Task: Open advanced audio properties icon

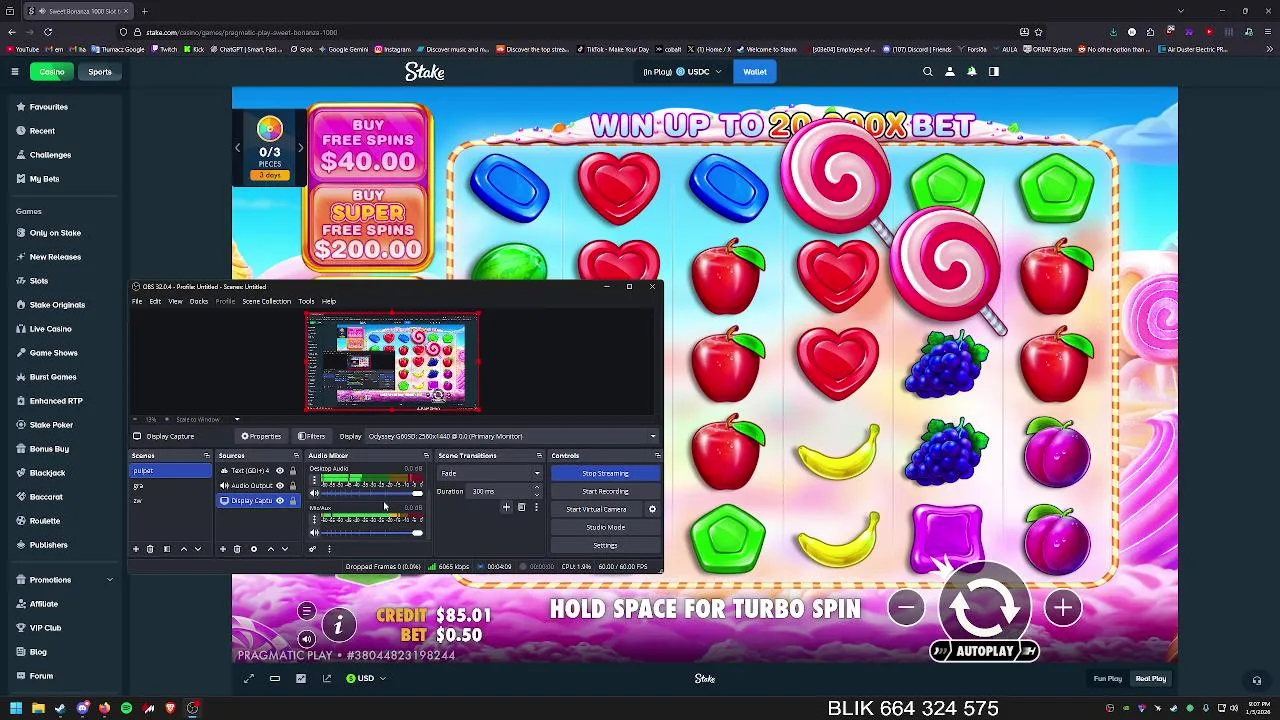Action: (312, 549)
